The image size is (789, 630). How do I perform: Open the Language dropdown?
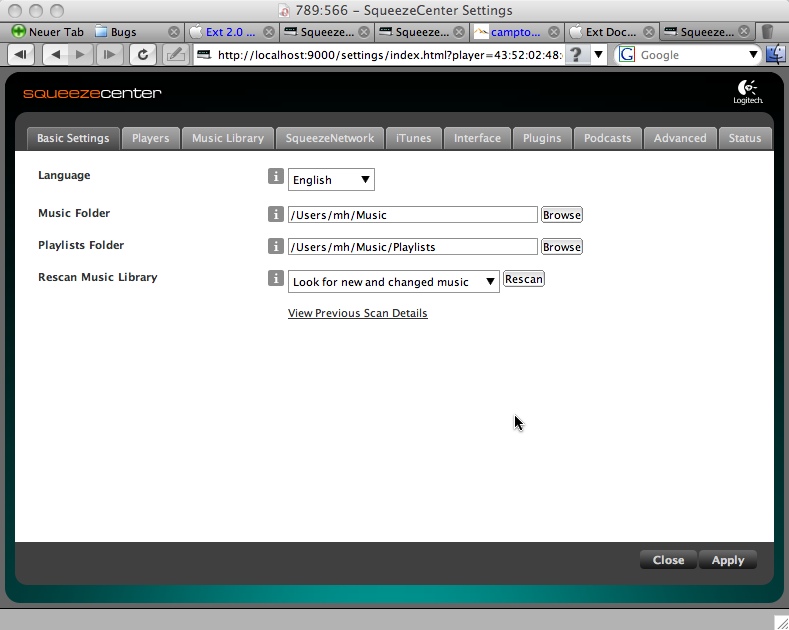331,180
